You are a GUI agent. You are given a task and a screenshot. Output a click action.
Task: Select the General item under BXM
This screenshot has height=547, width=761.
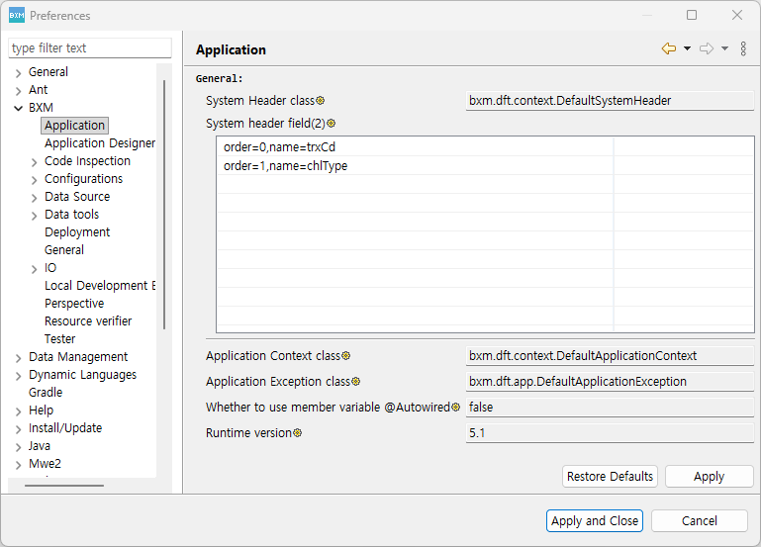(x=64, y=250)
